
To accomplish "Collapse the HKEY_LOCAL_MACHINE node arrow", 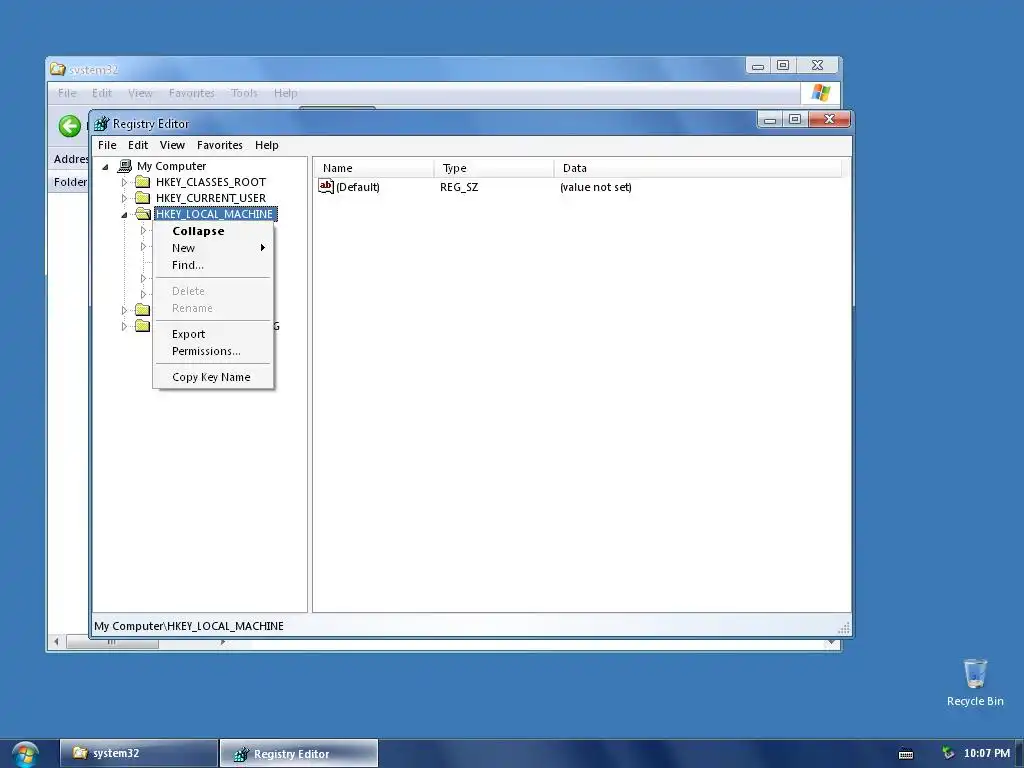I will pos(124,214).
